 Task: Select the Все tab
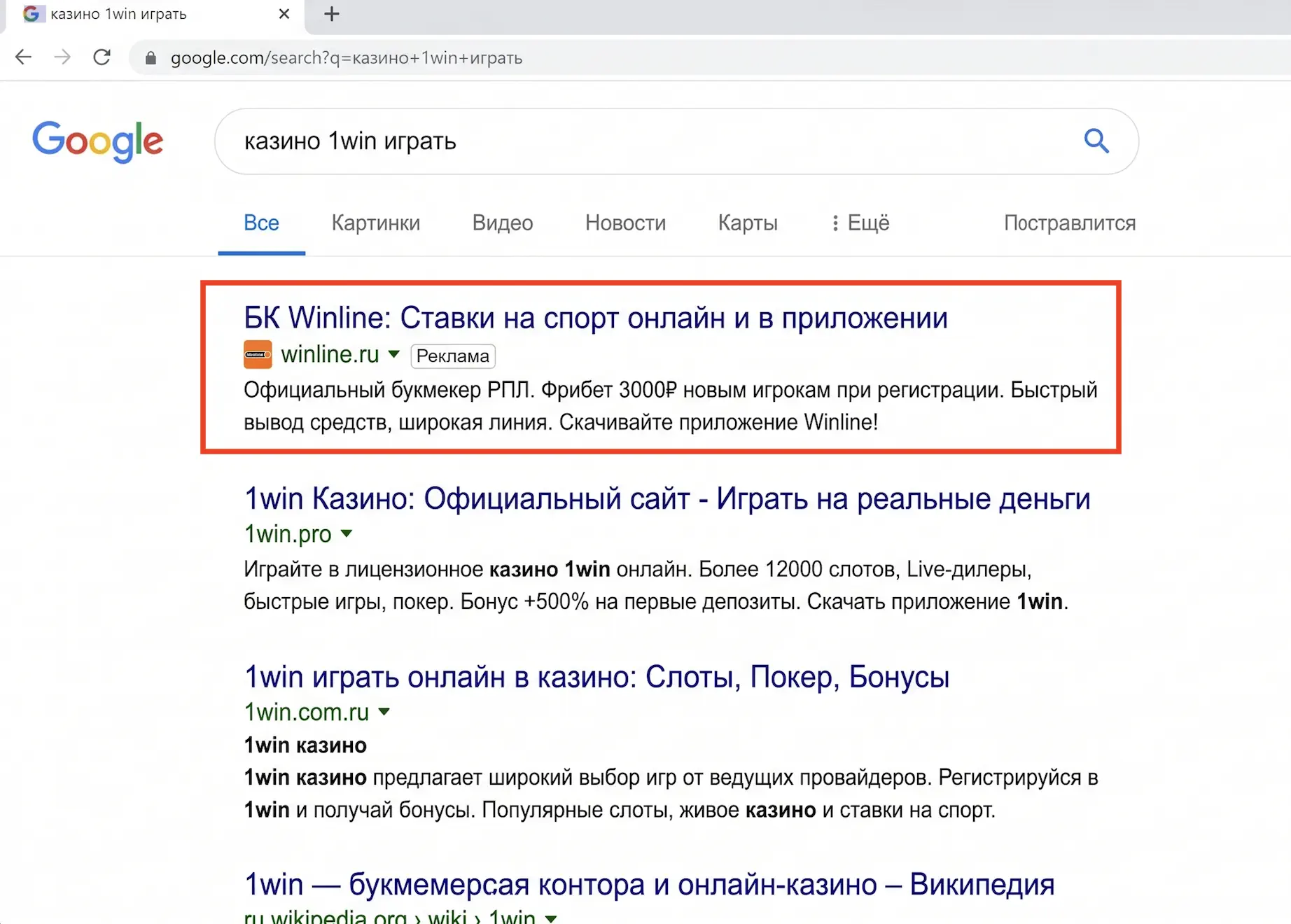(x=261, y=223)
